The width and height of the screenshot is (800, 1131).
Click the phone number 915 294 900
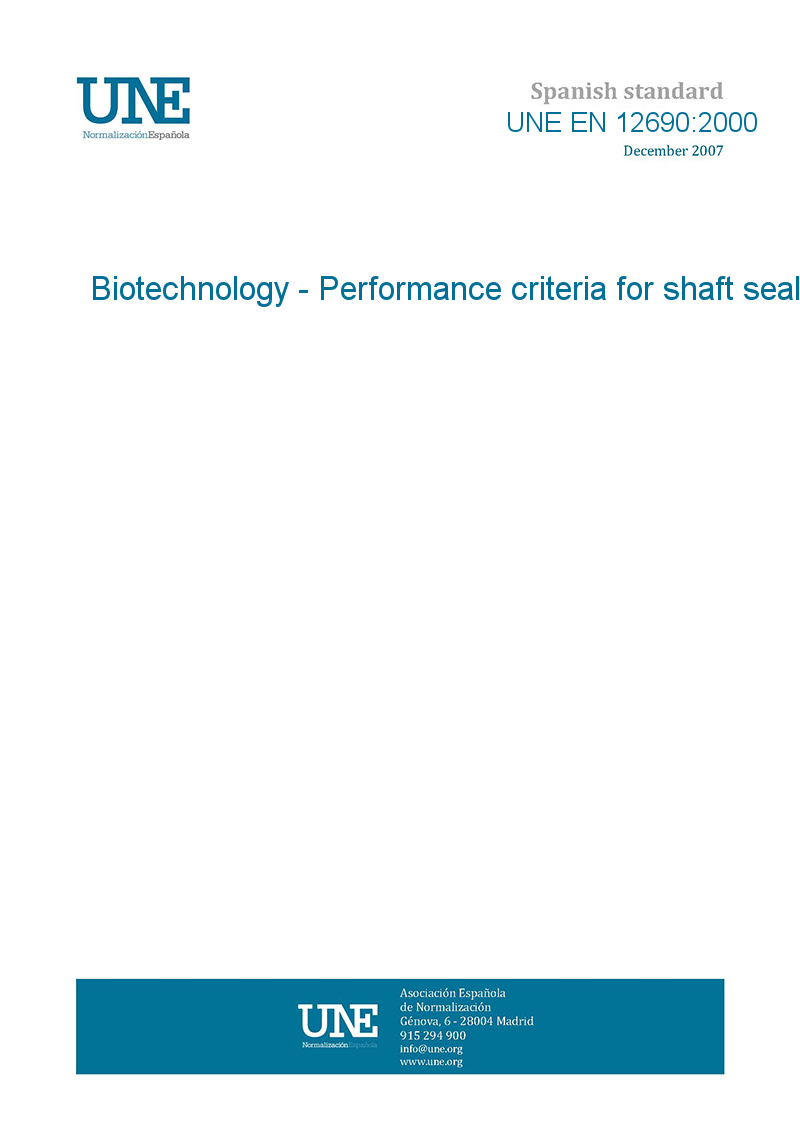point(433,1035)
